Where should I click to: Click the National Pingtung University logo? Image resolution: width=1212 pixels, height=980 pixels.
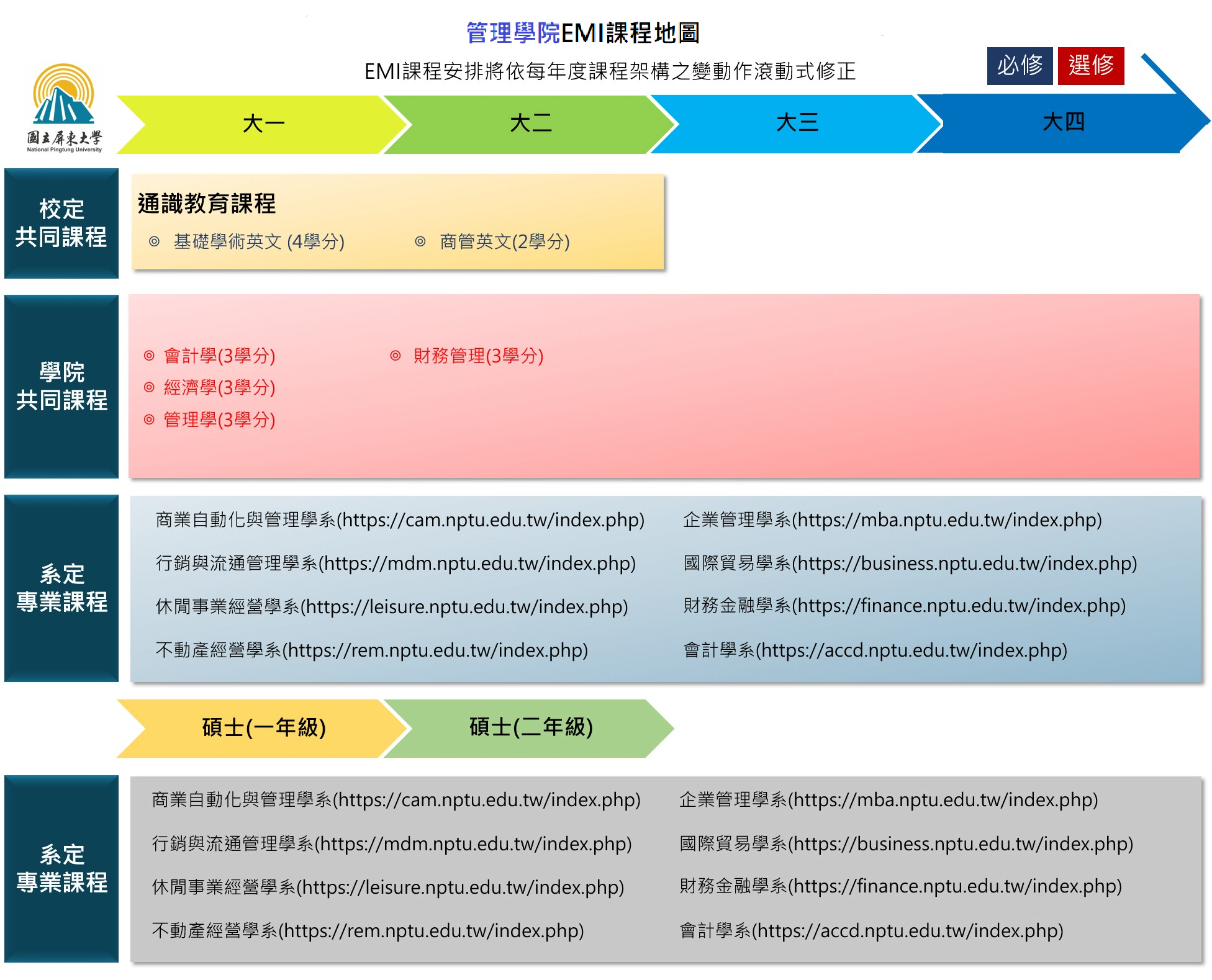click(64, 108)
